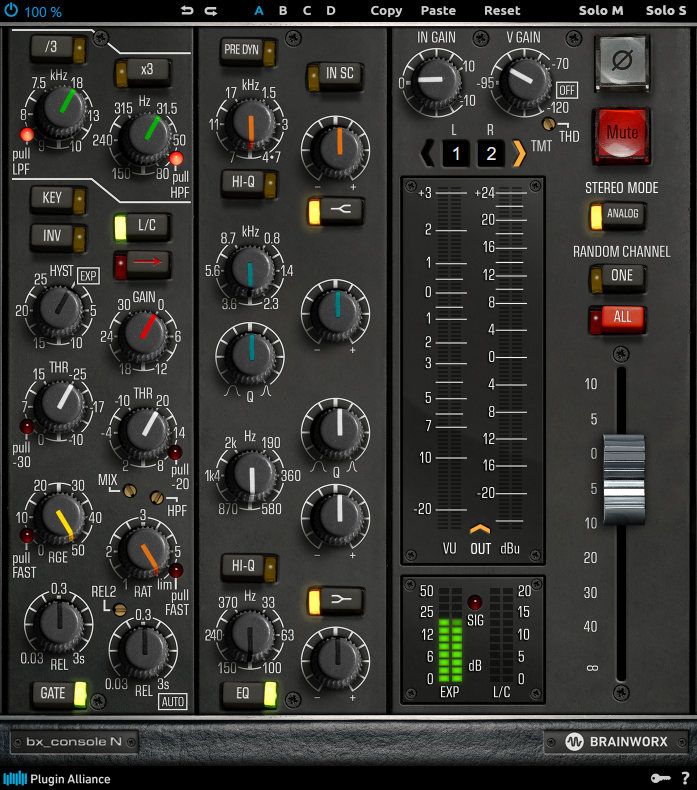Image resolution: width=697 pixels, height=790 pixels.
Task: Open the key license icon
Action: tap(660, 778)
